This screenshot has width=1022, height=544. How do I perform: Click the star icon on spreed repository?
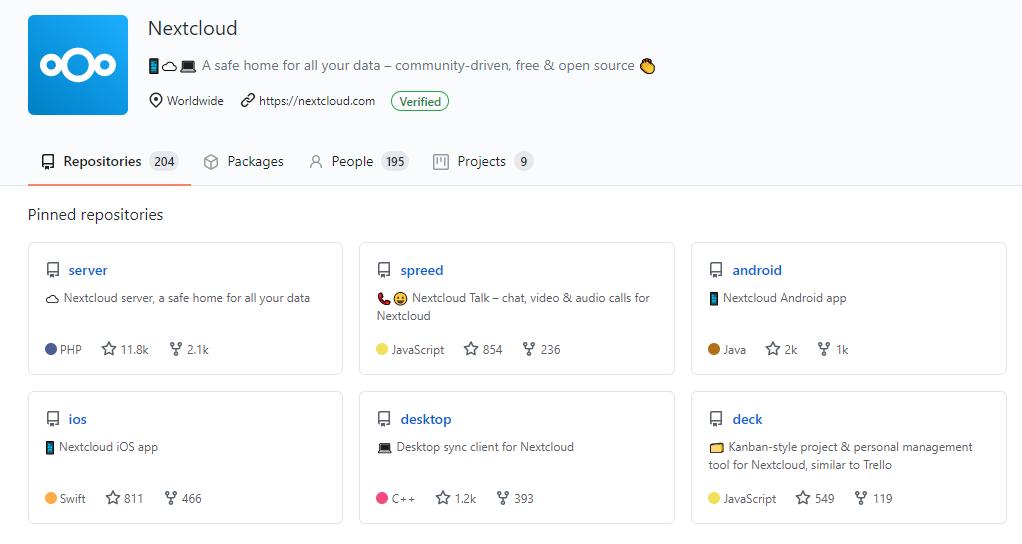(x=470, y=349)
